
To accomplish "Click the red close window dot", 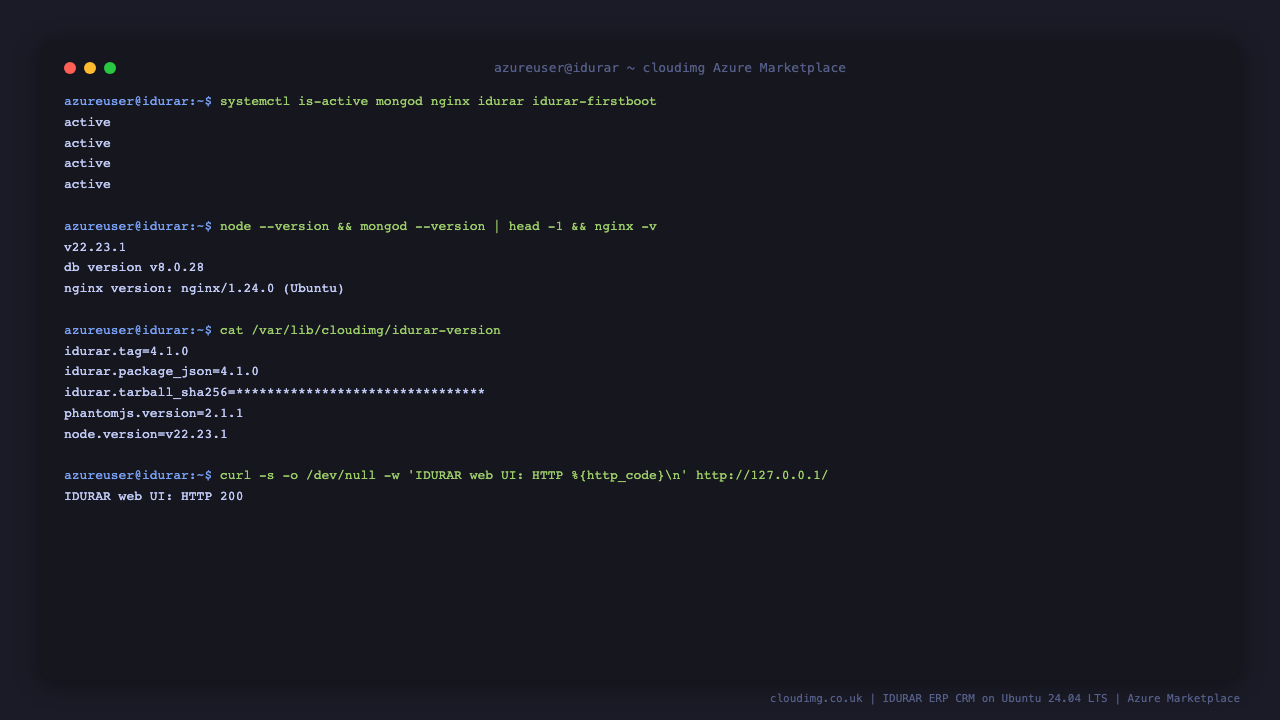I will tap(70, 68).
